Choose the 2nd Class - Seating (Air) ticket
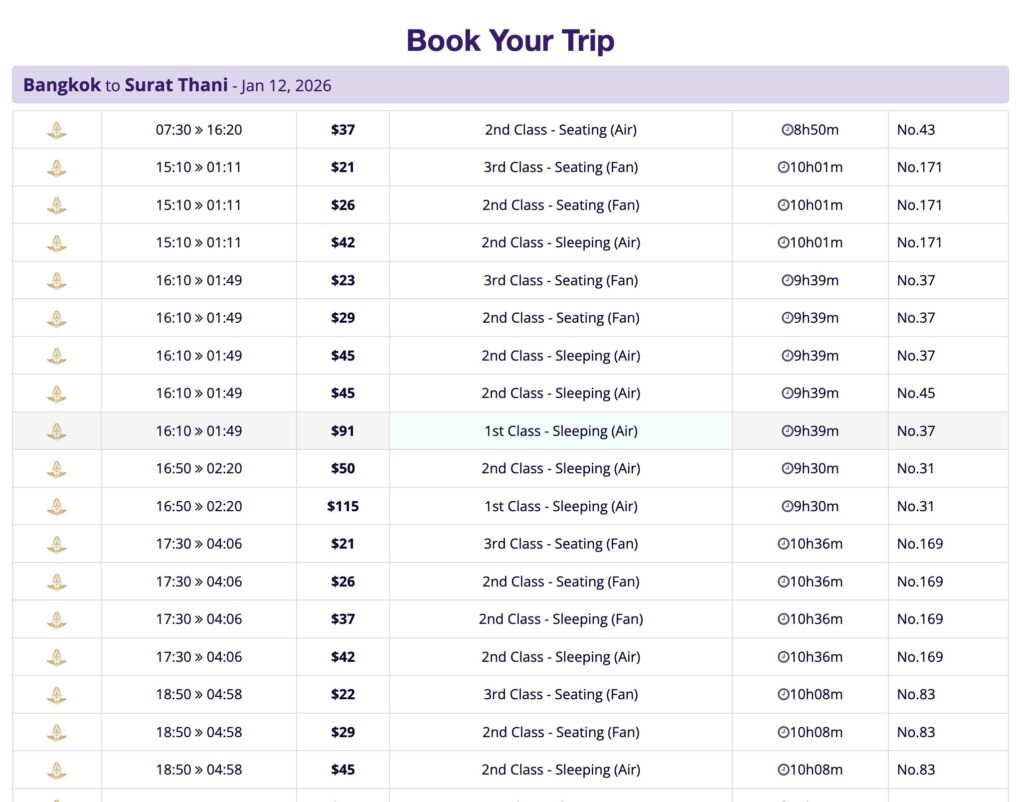 pos(560,130)
